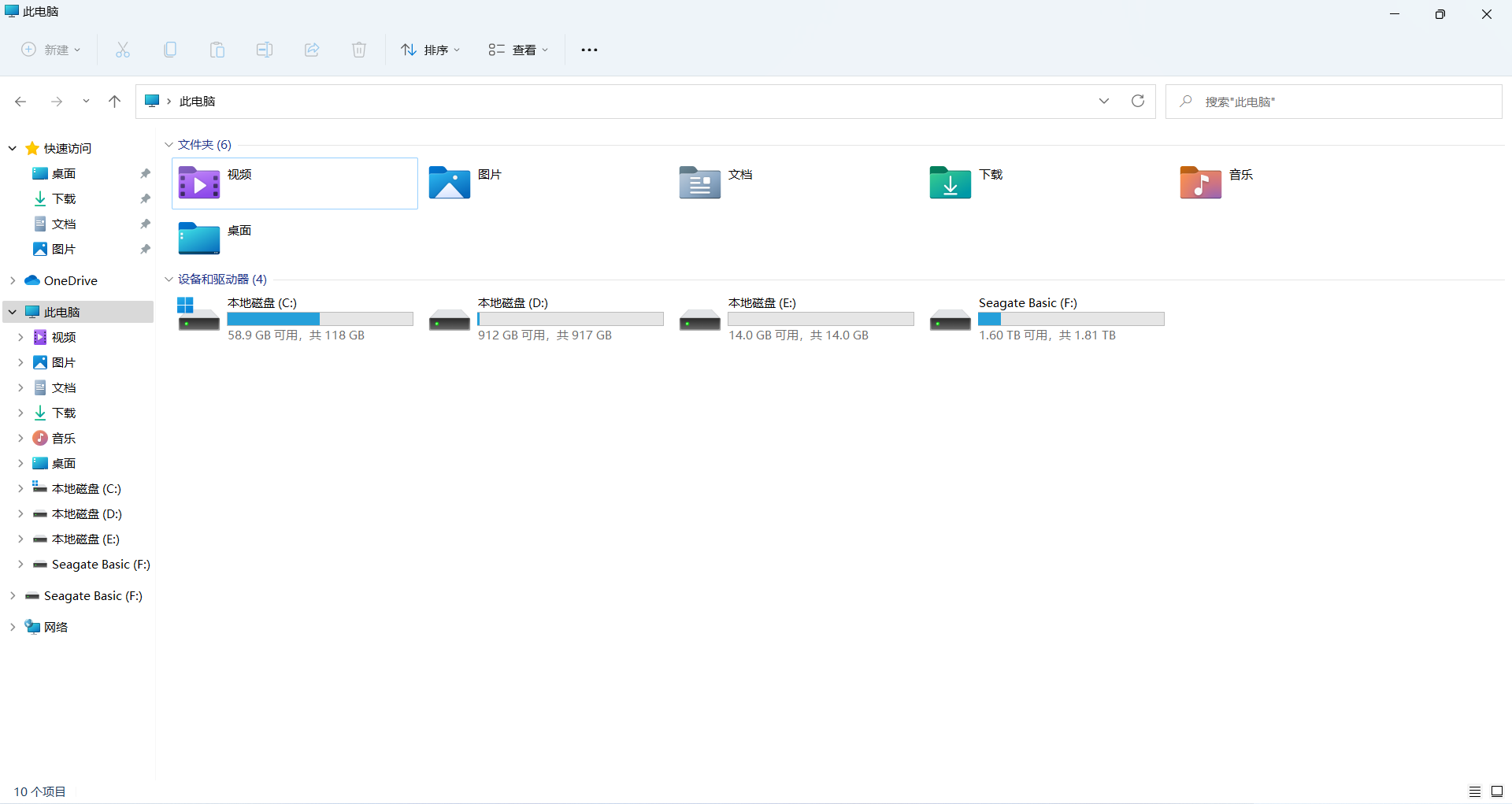Select OneDrive in the navigation pane
1512x804 pixels.
[x=70, y=280]
